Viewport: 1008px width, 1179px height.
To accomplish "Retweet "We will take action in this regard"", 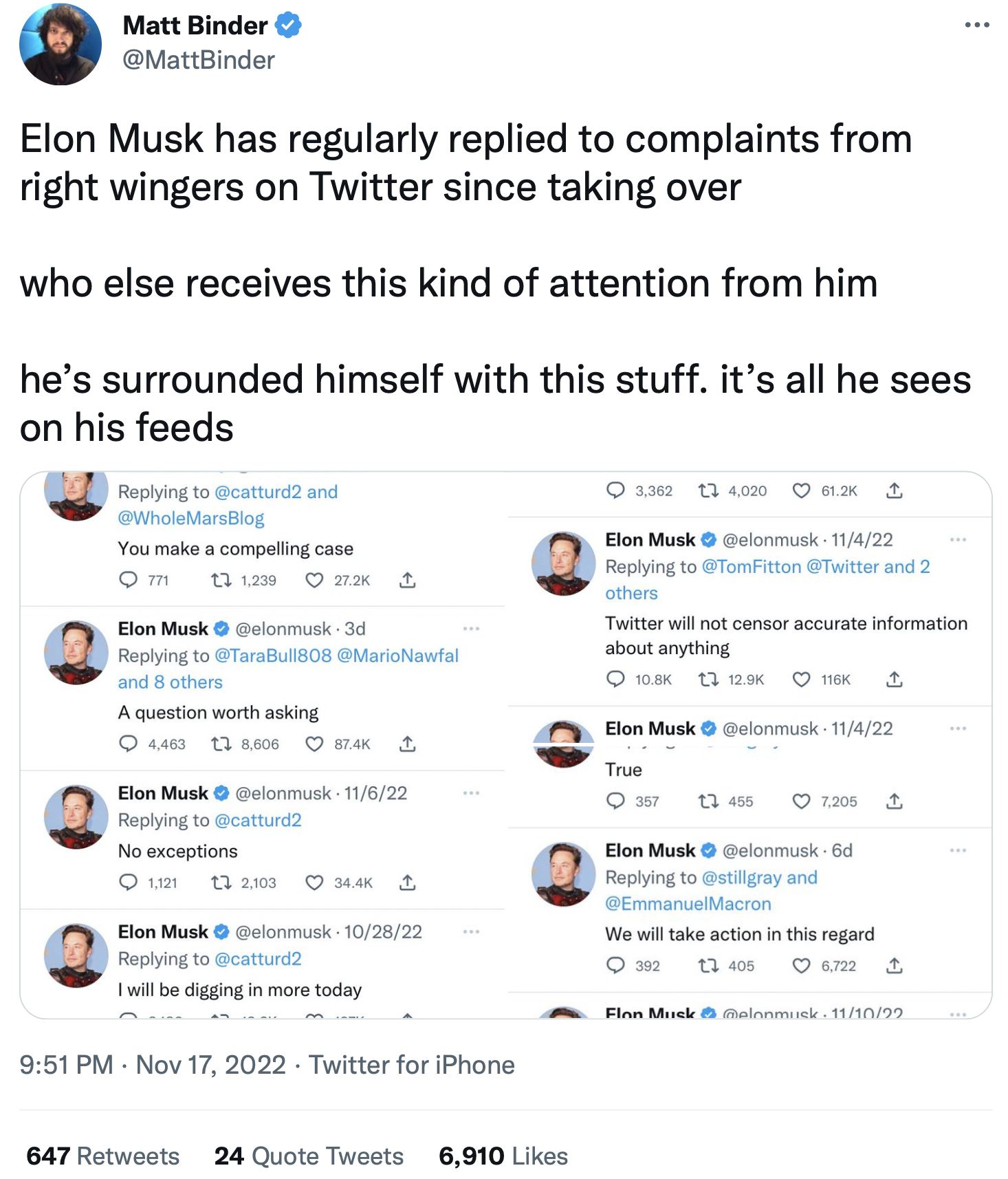I will click(708, 966).
